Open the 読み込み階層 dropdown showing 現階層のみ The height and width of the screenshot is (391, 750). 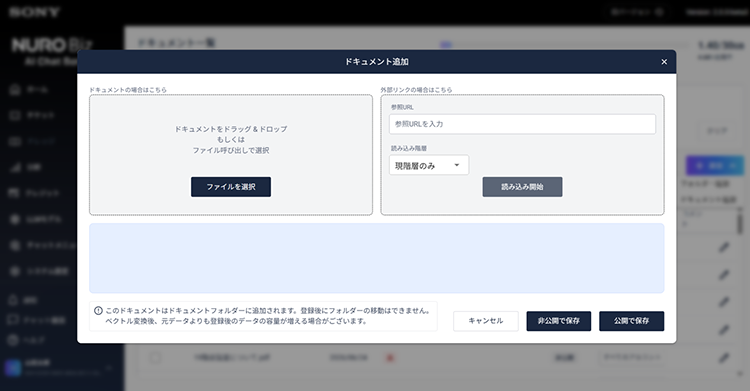click(x=429, y=166)
